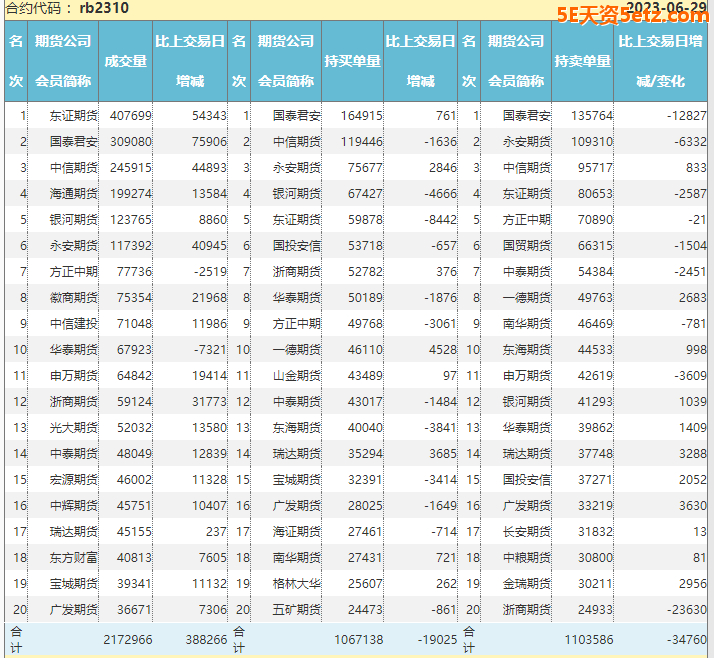Select 申万期货 volume 64842
This screenshot has width=714, height=658.
134,376
